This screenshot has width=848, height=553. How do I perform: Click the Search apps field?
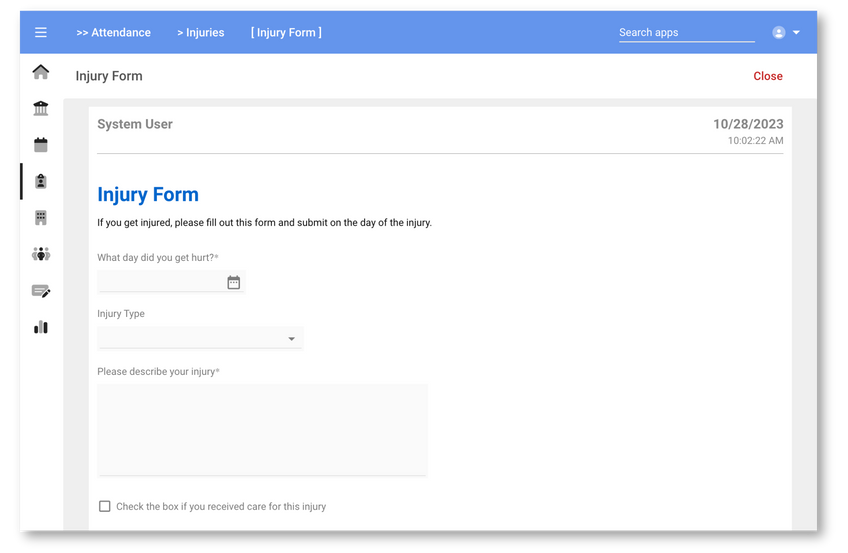686,33
